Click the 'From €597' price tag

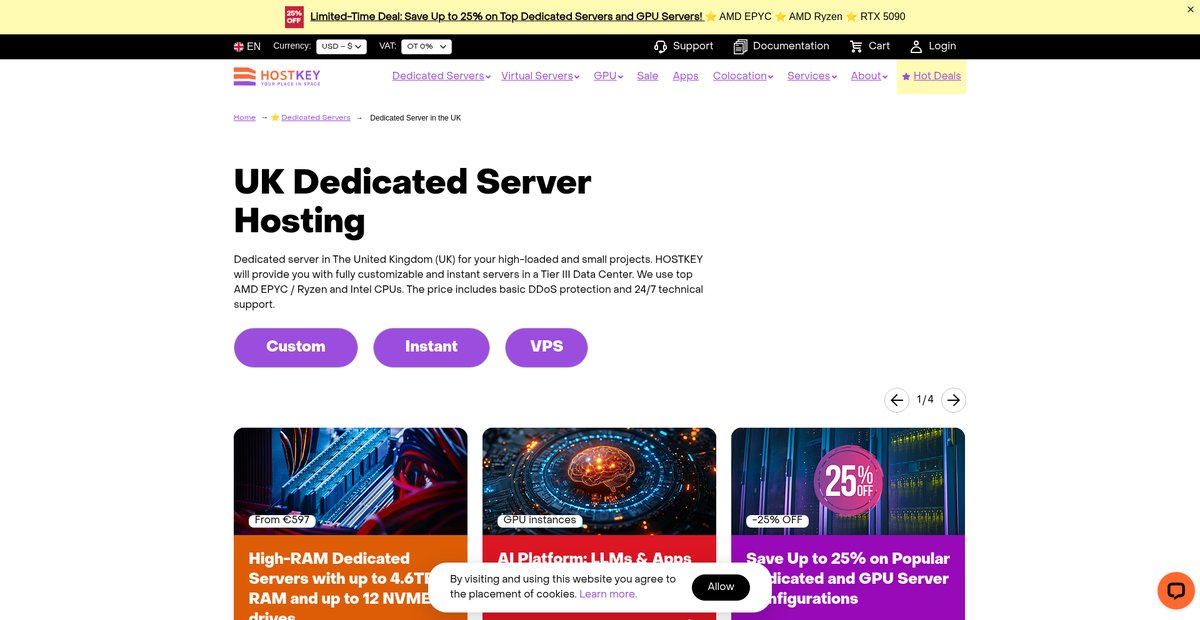(282, 520)
